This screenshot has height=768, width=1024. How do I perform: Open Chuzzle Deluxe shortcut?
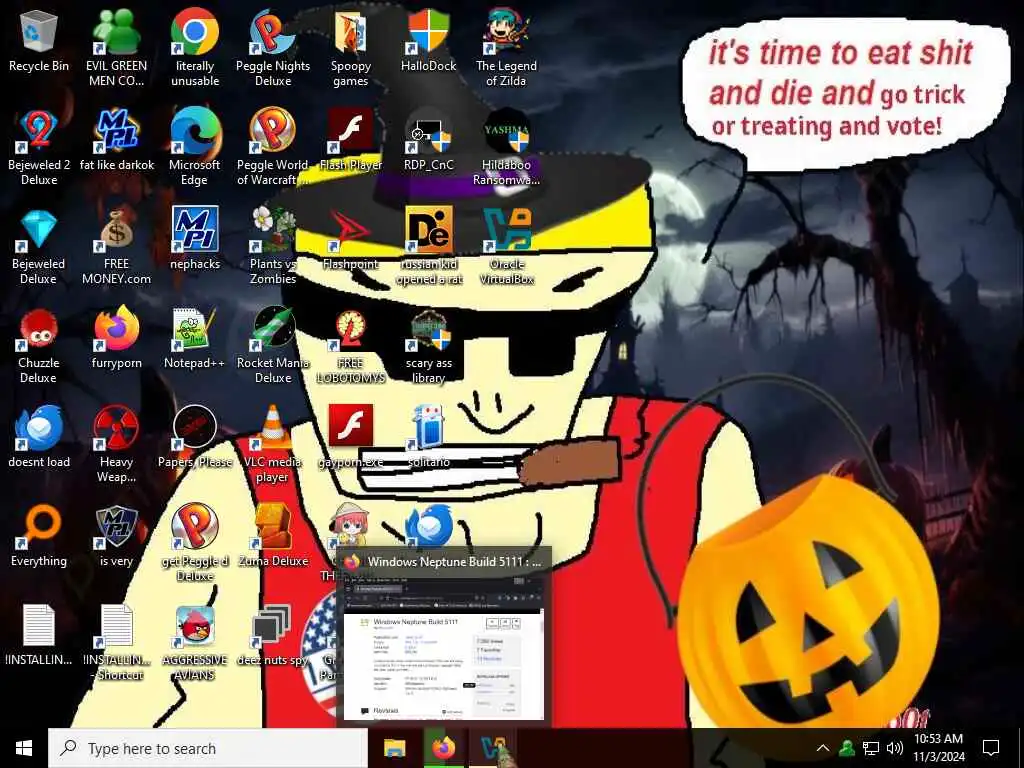39,330
